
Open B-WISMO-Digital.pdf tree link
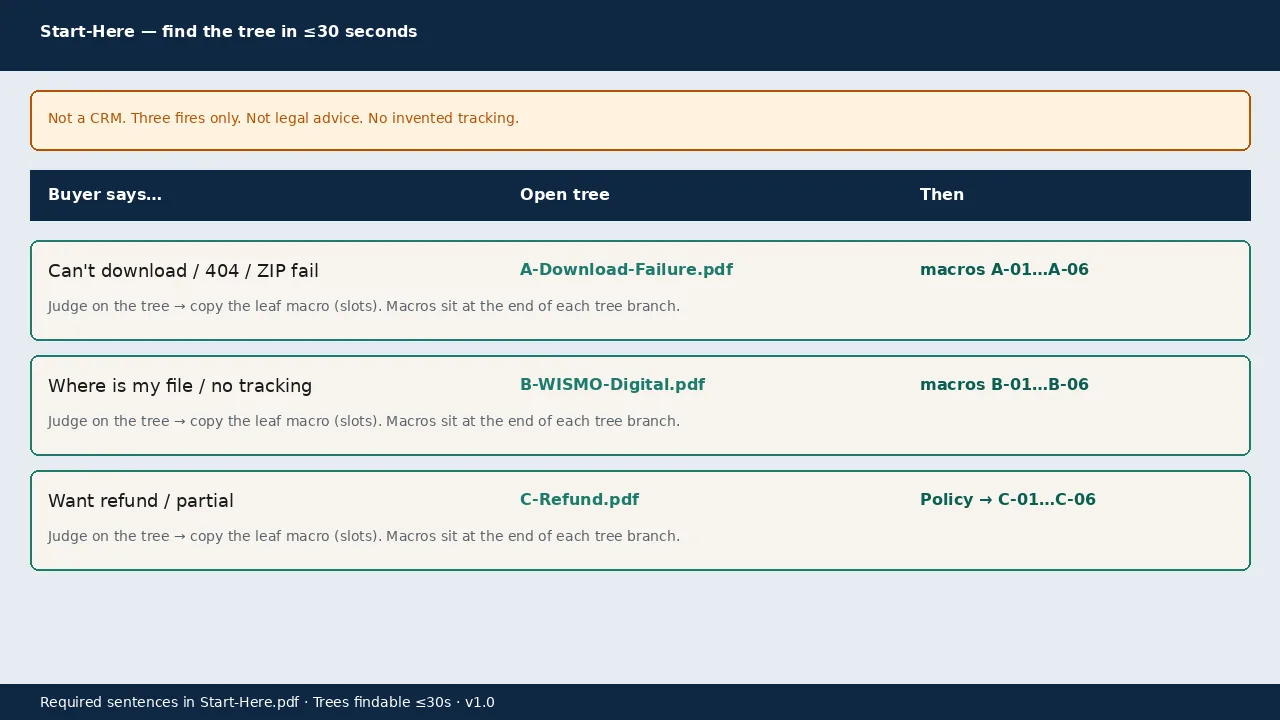(612, 385)
